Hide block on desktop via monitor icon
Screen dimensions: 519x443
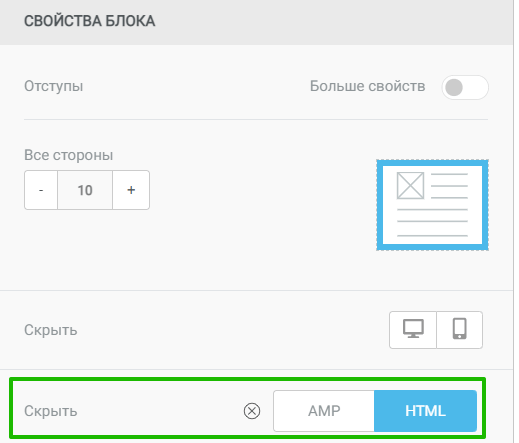[x=413, y=330]
